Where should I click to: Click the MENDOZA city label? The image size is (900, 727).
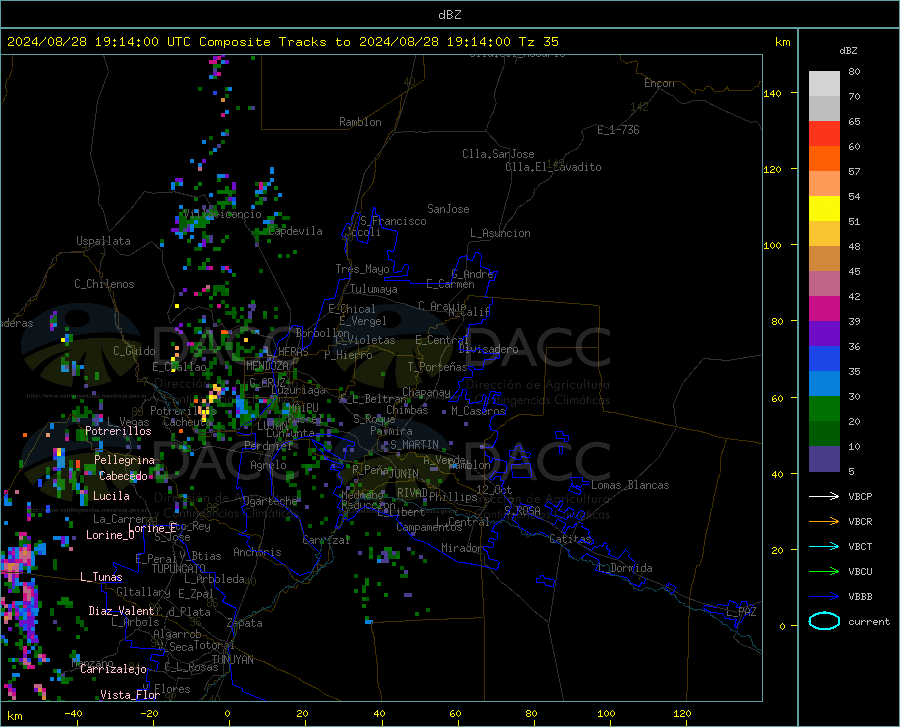(267, 366)
